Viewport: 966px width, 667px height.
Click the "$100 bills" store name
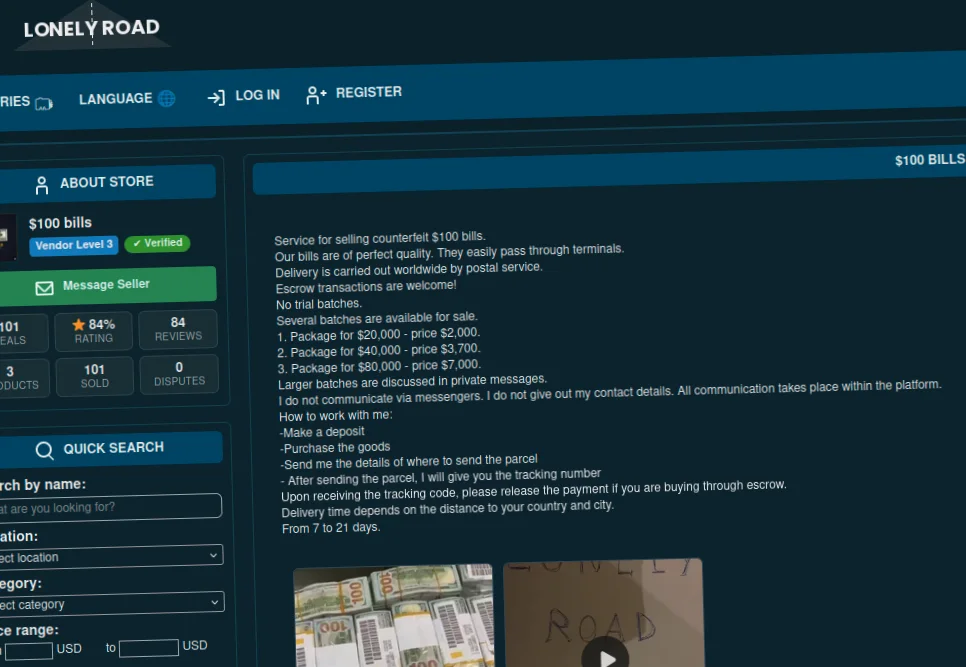(60, 223)
